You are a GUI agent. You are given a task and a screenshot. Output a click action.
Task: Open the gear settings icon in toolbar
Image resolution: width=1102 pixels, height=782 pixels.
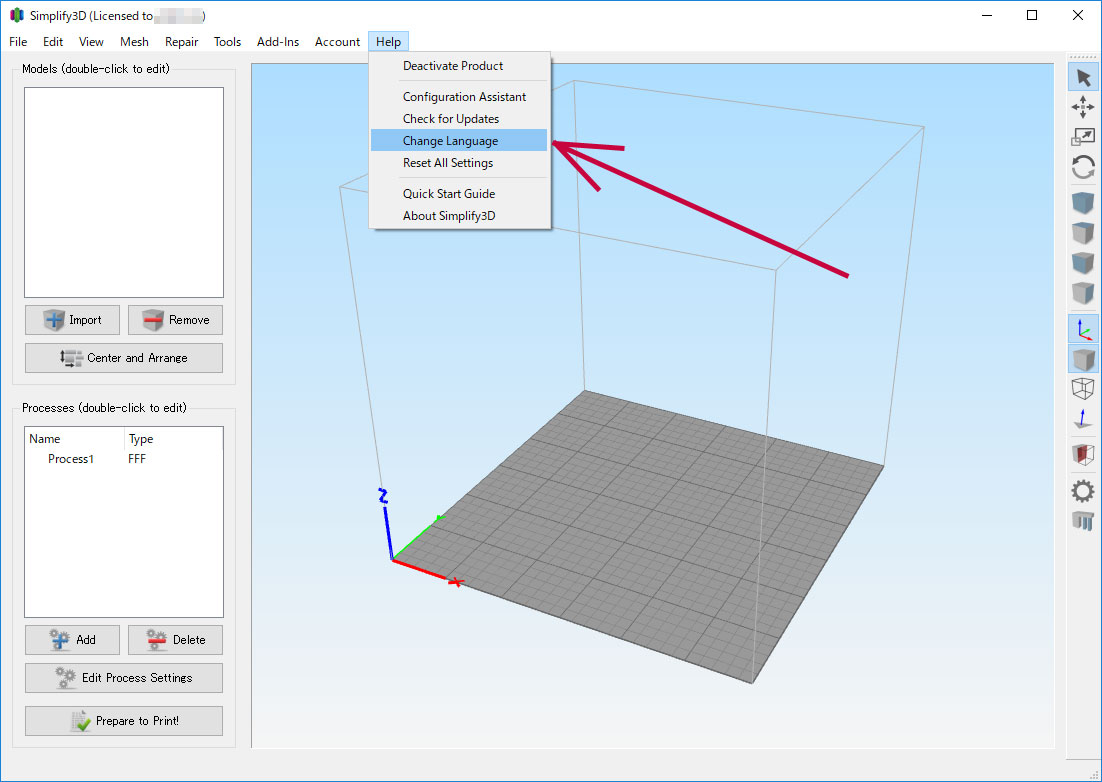pos(1083,490)
